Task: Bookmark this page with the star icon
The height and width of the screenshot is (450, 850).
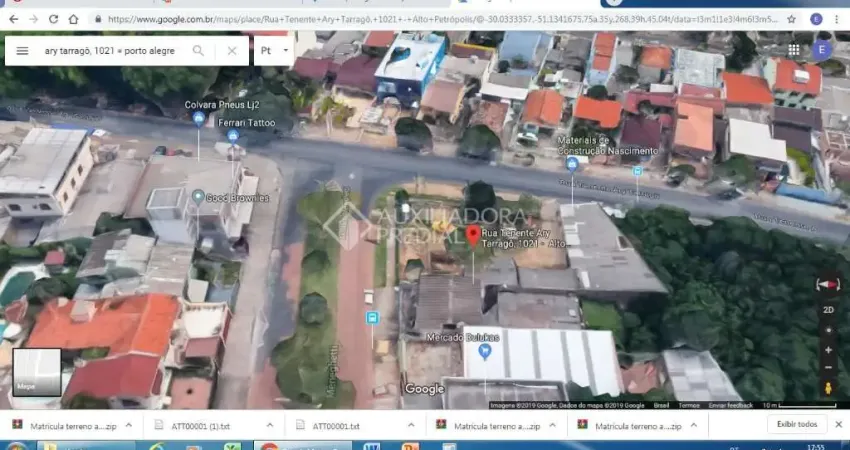Action: coord(791,20)
